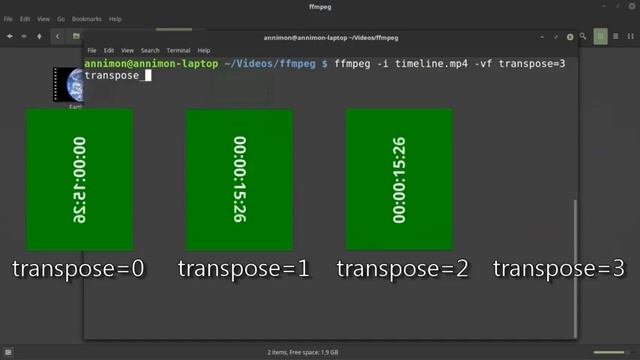Open the Help menu in the file manager
640x360 pixels.
pyautogui.click(x=115, y=19)
